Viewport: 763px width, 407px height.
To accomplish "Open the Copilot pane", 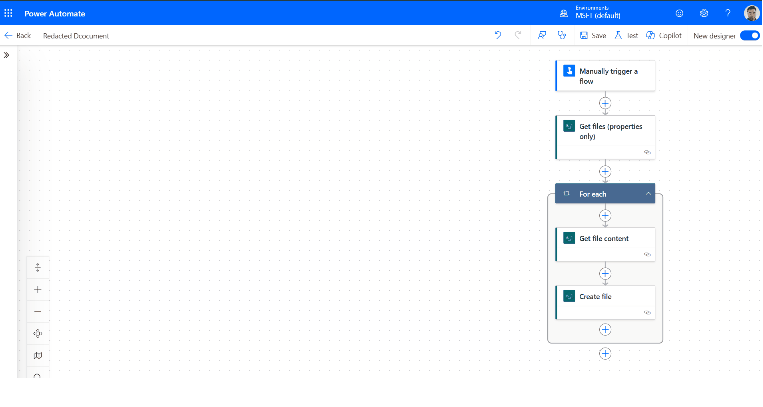I will click(664, 36).
